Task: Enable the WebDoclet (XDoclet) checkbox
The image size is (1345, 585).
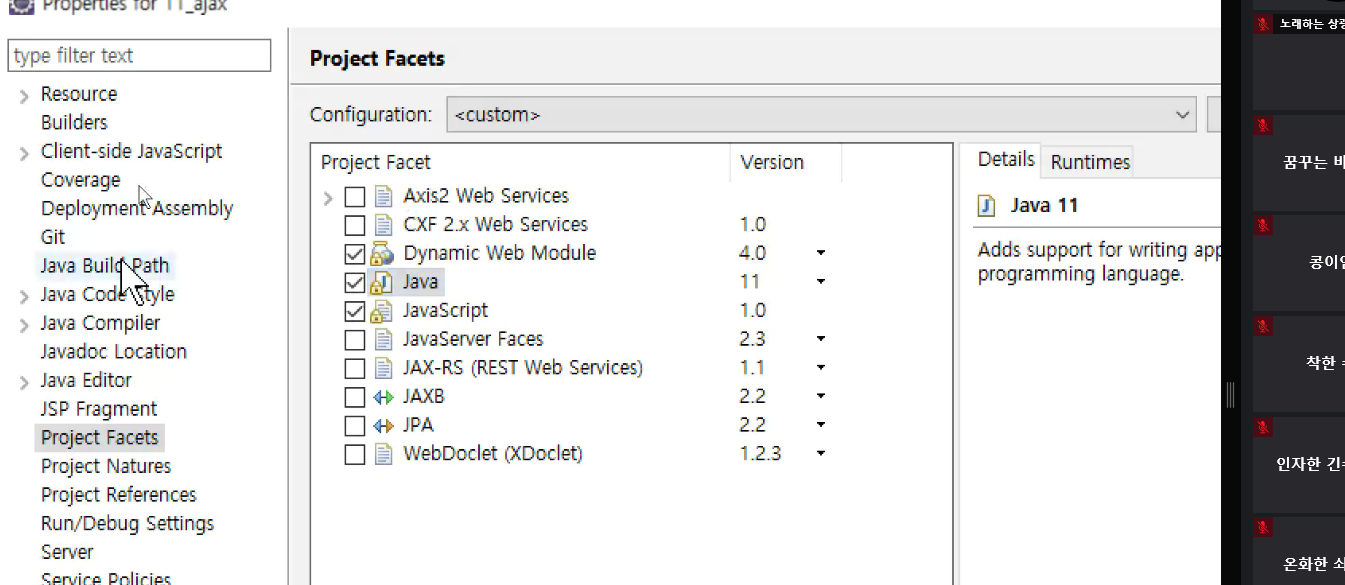Action: (355, 454)
